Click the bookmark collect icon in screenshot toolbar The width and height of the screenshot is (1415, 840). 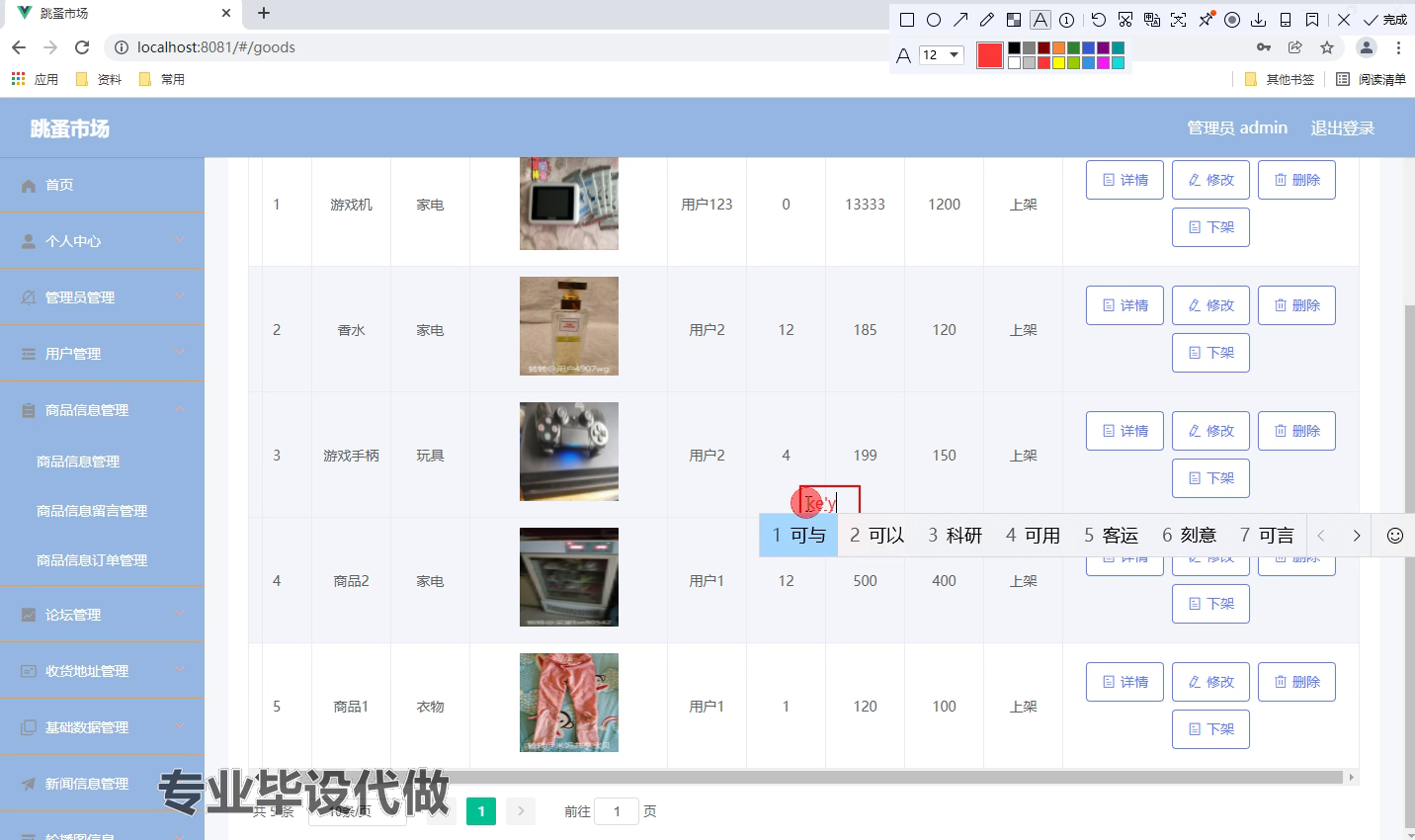click(1312, 20)
